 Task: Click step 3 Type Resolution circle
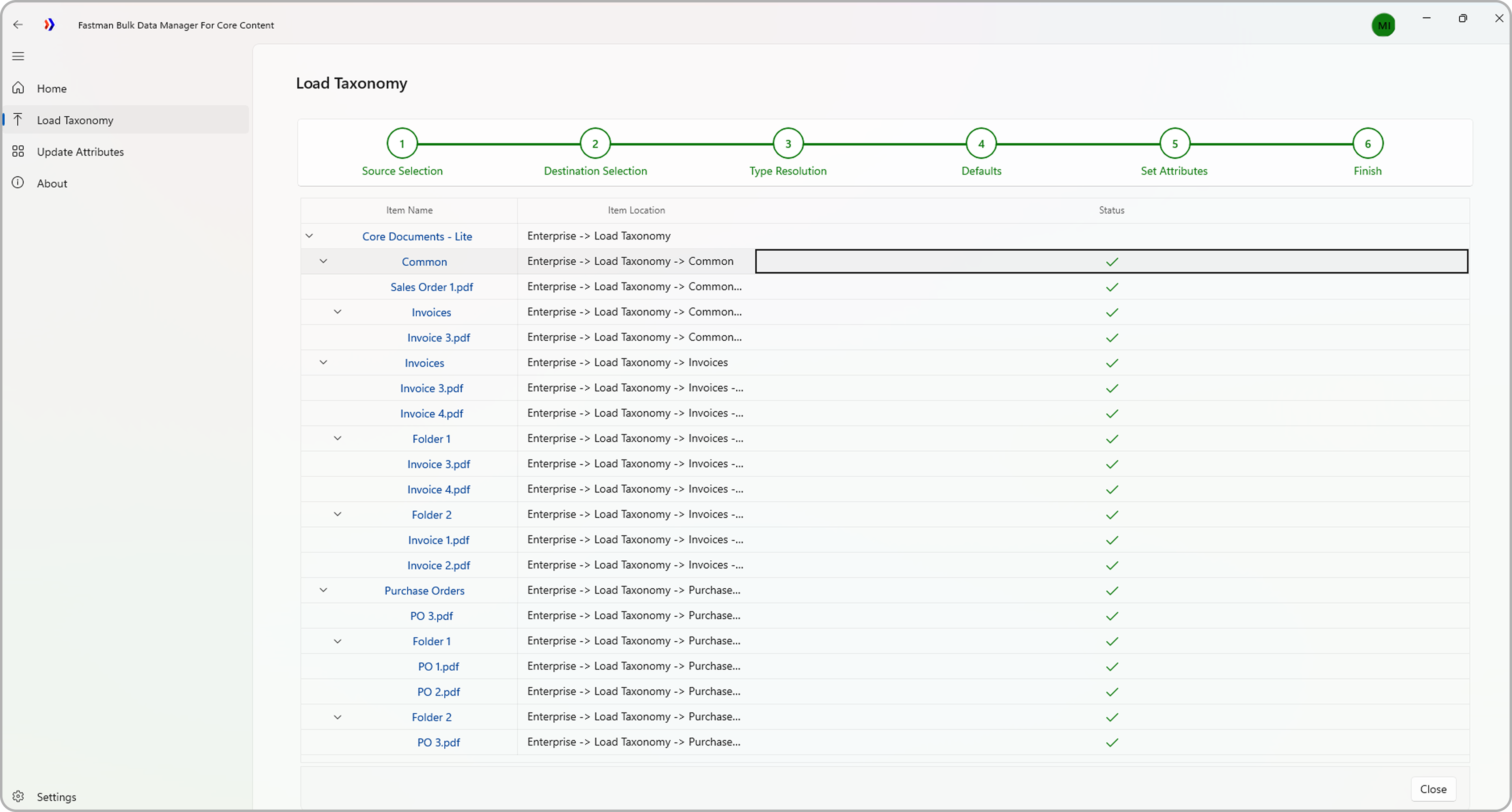pyautogui.click(x=788, y=144)
